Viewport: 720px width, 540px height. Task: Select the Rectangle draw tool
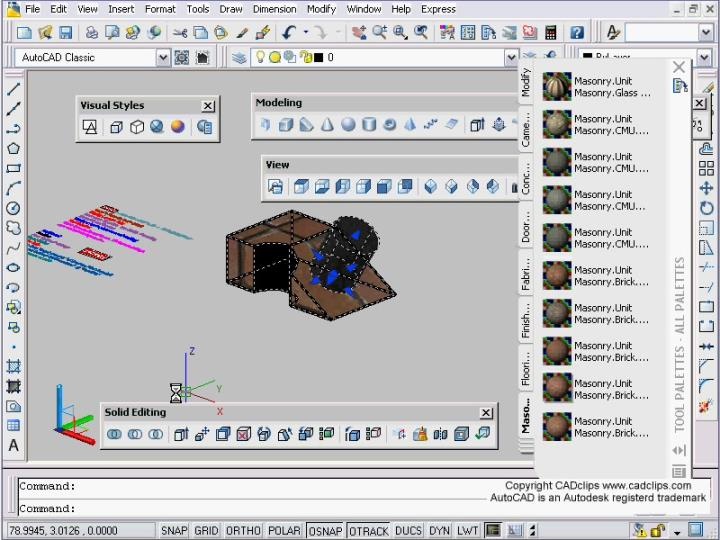click(x=13, y=168)
